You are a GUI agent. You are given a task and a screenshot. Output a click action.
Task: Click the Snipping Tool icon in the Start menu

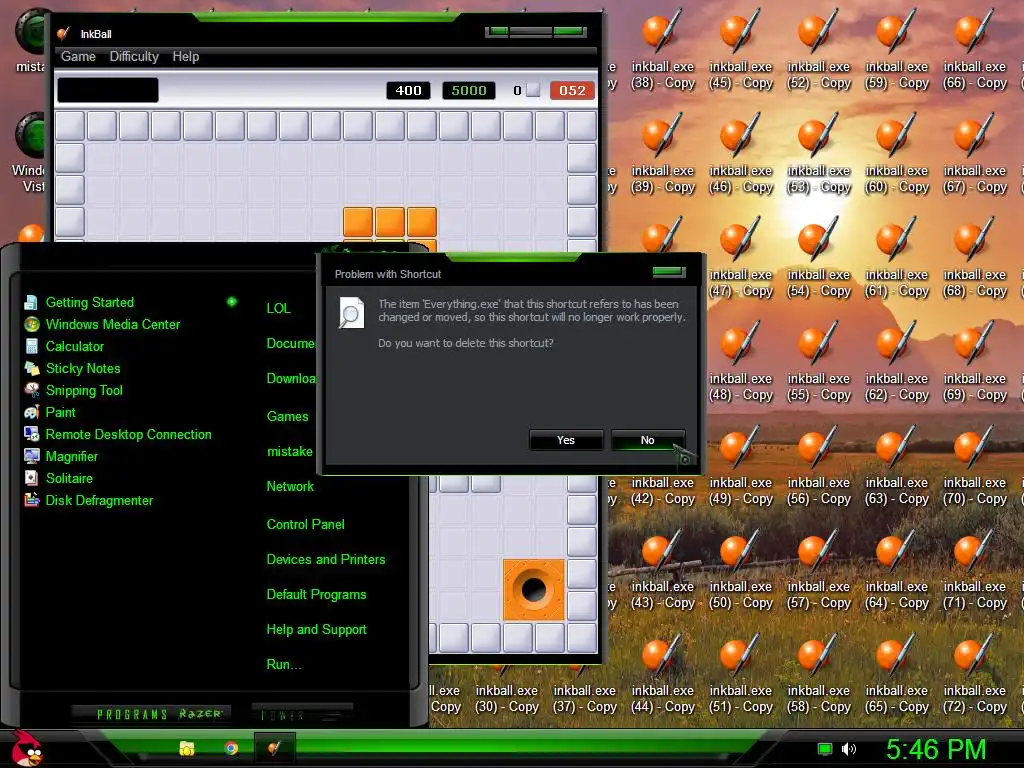31,390
